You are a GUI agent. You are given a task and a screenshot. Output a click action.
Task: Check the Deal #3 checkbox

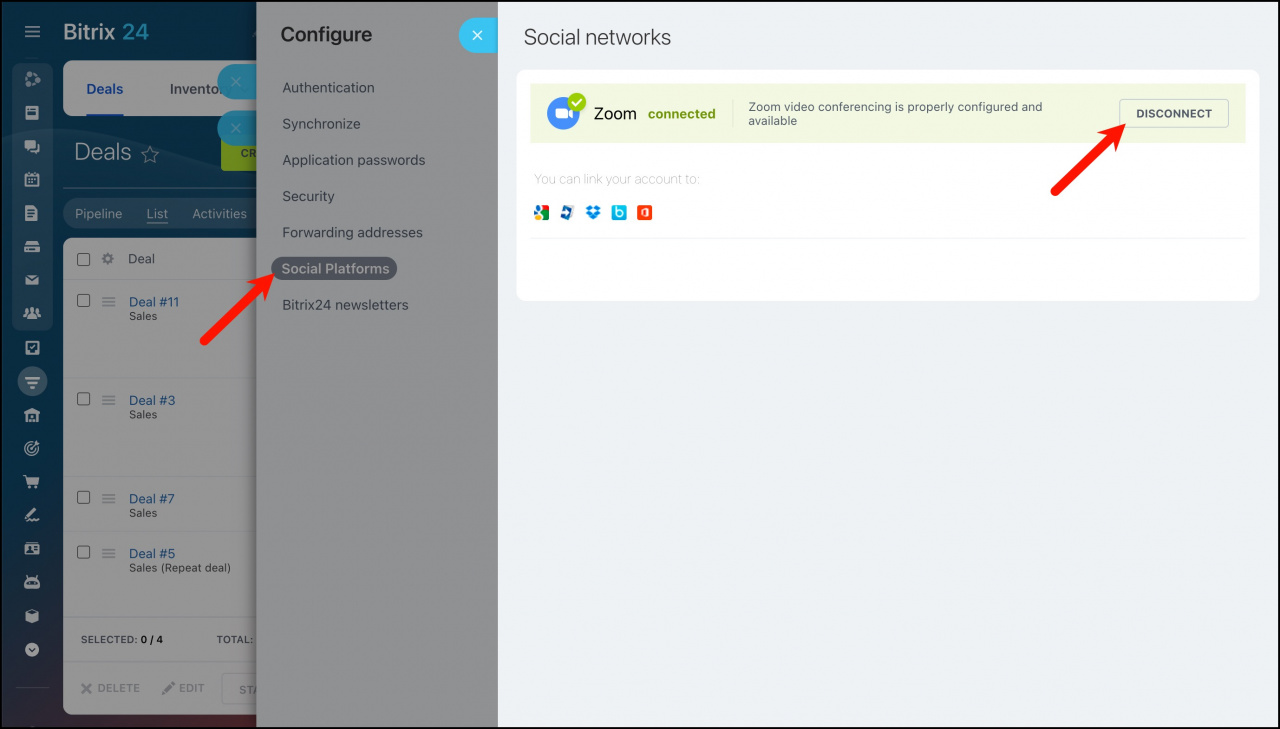[x=84, y=399]
